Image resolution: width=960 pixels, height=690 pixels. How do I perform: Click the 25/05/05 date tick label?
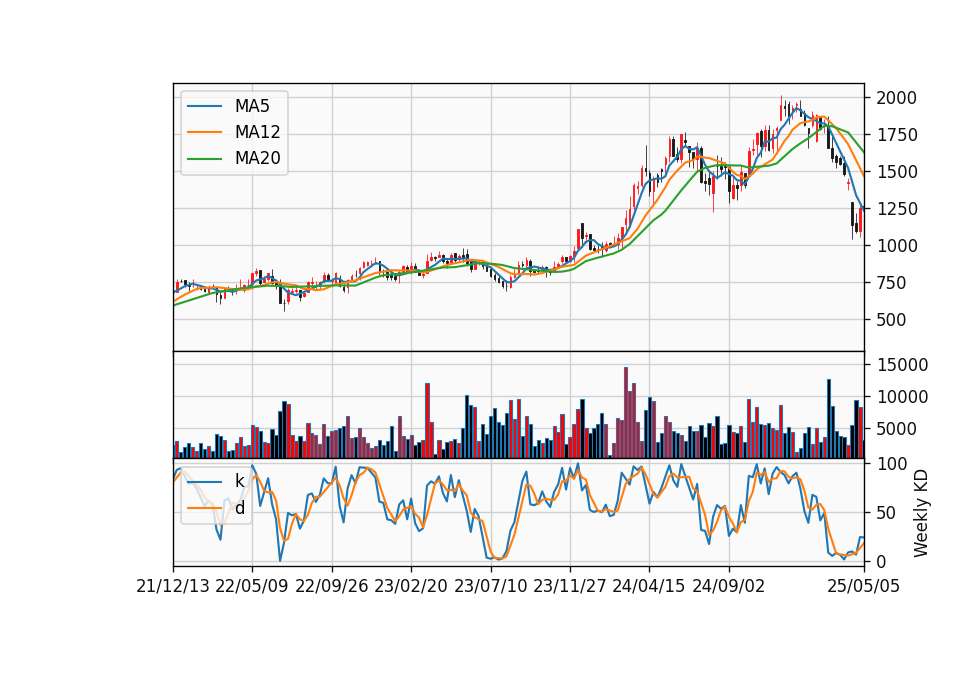(x=864, y=586)
